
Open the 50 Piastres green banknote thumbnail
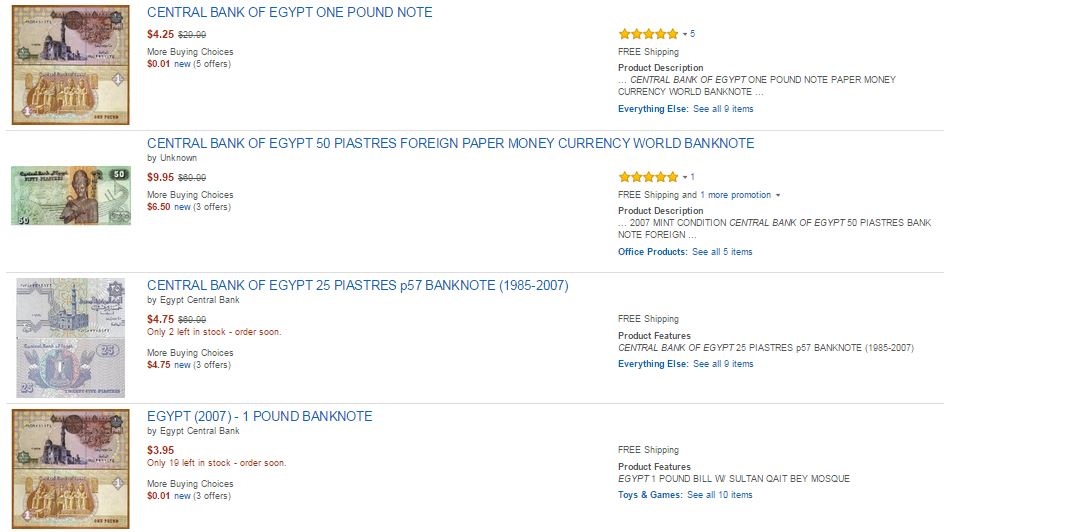coord(71,196)
